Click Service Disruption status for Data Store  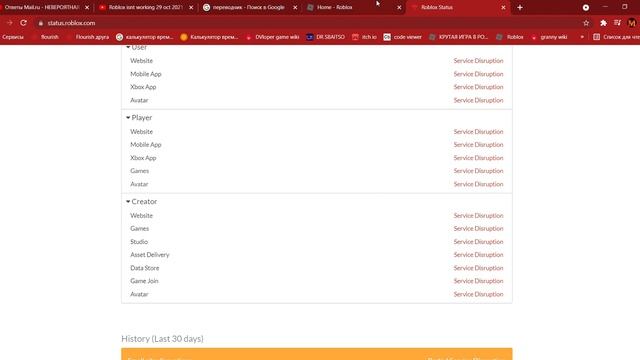[478, 268]
